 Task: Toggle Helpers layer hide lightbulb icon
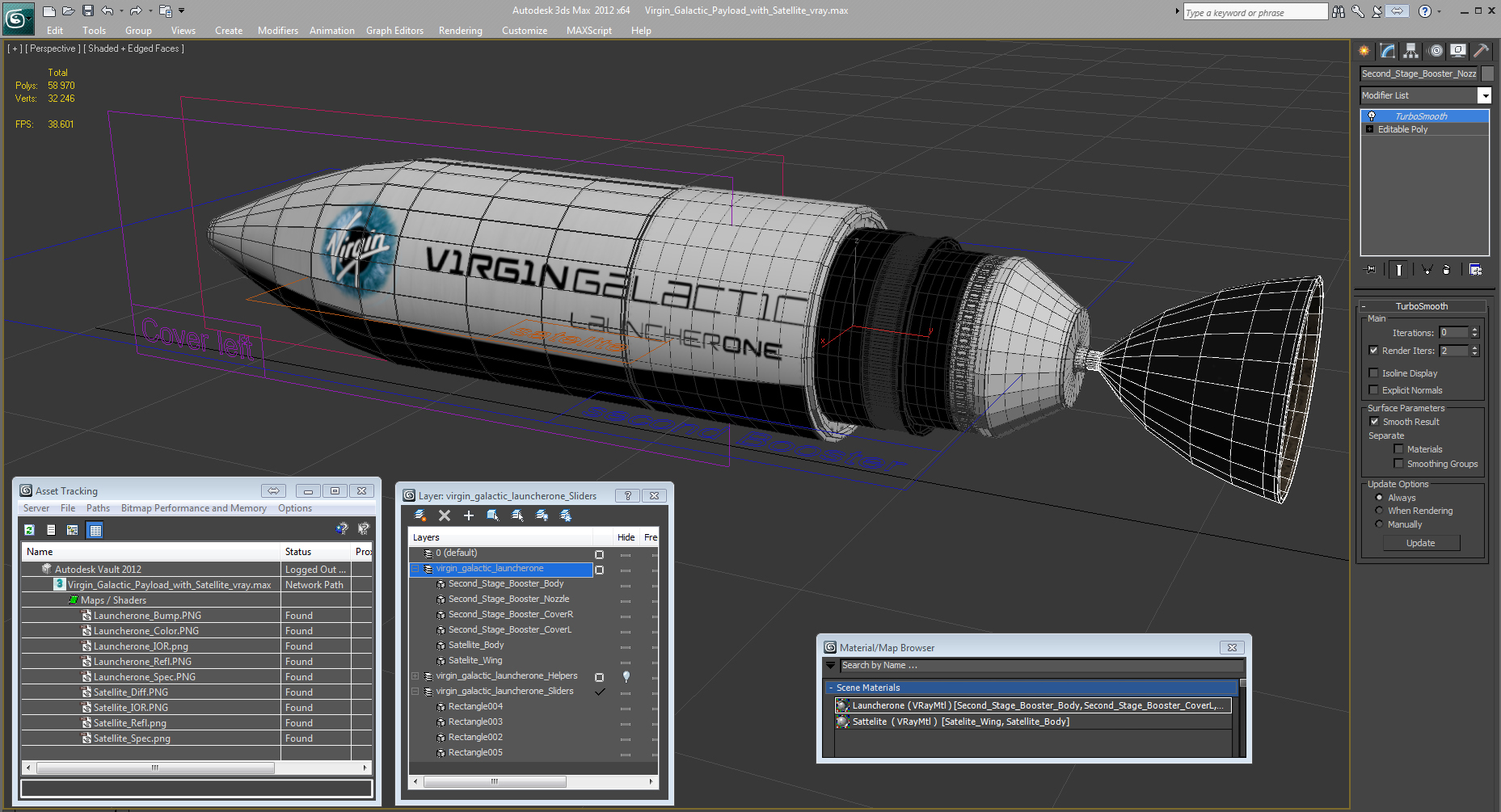tap(626, 676)
